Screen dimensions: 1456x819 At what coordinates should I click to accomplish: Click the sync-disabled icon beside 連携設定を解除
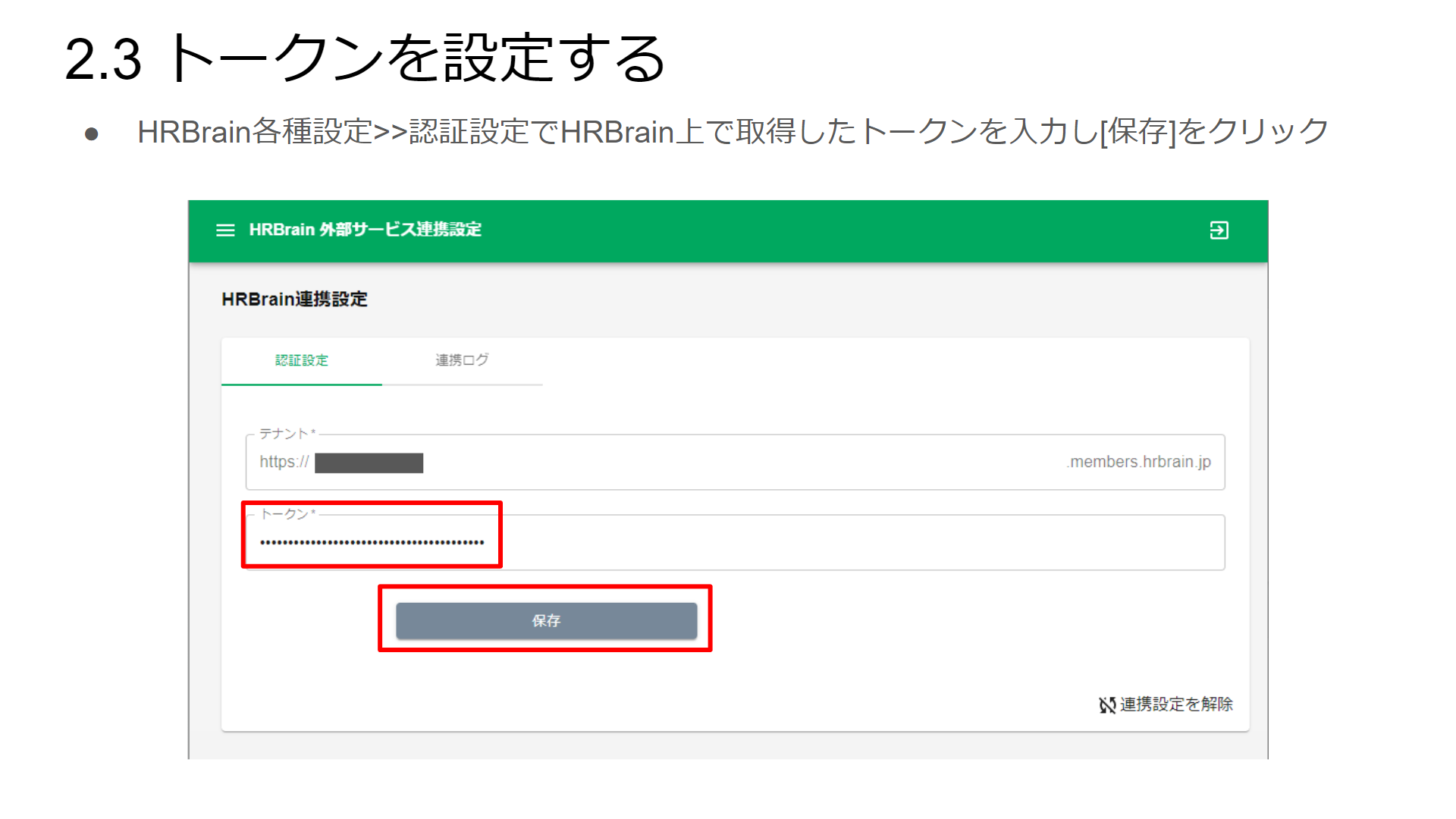coord(1107,705)
